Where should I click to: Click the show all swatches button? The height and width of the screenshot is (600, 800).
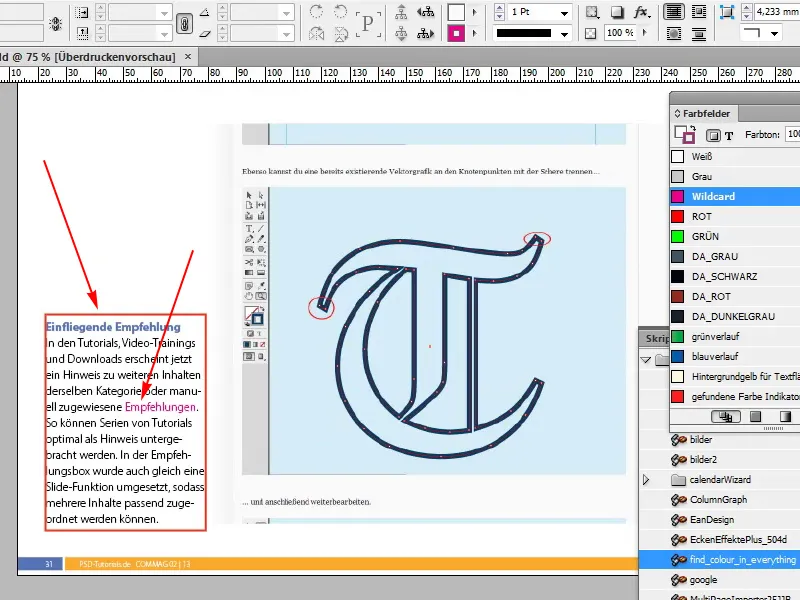pos(728,416)
